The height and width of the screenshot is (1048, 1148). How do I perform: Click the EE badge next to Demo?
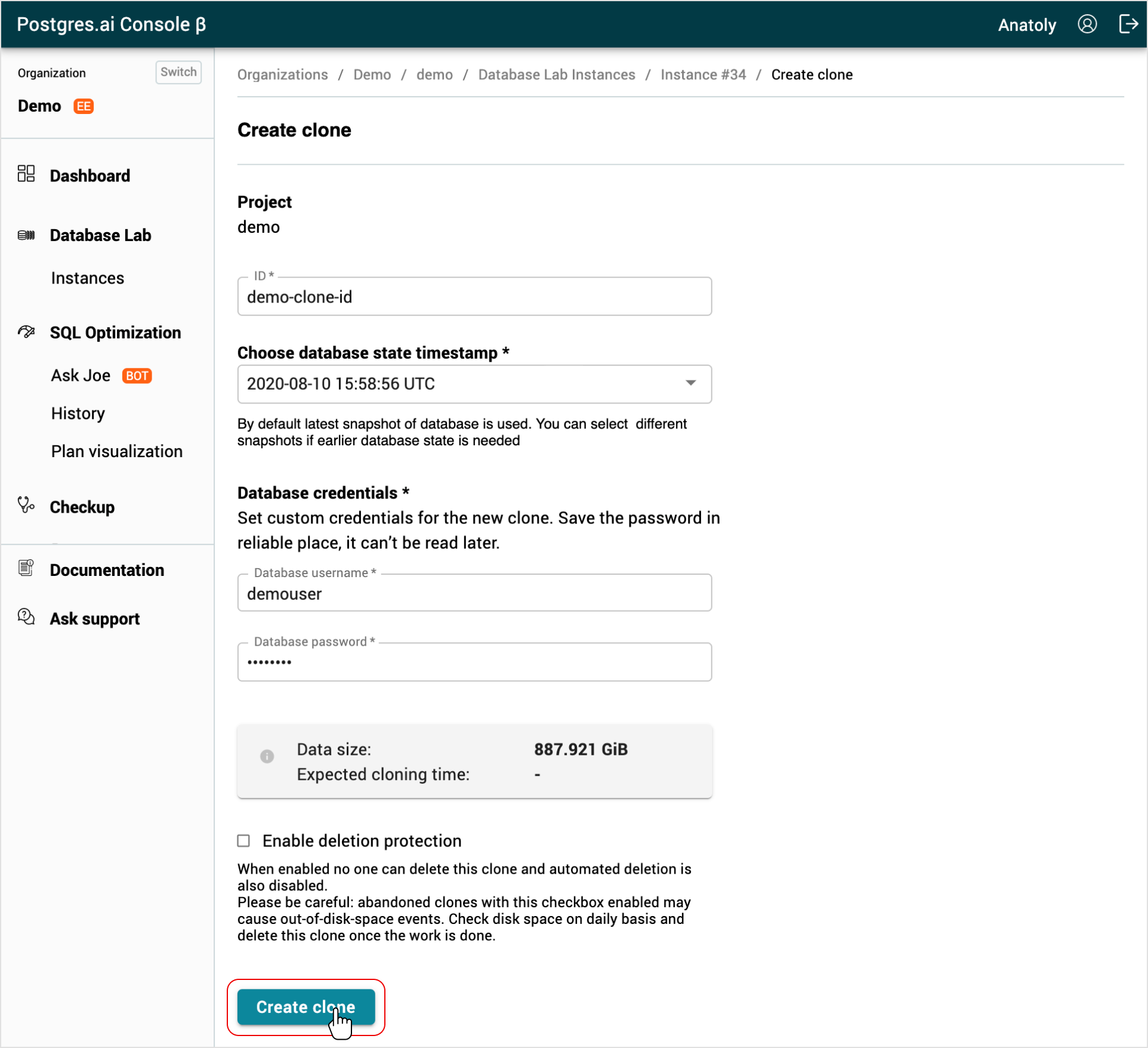tap(84, 106)
